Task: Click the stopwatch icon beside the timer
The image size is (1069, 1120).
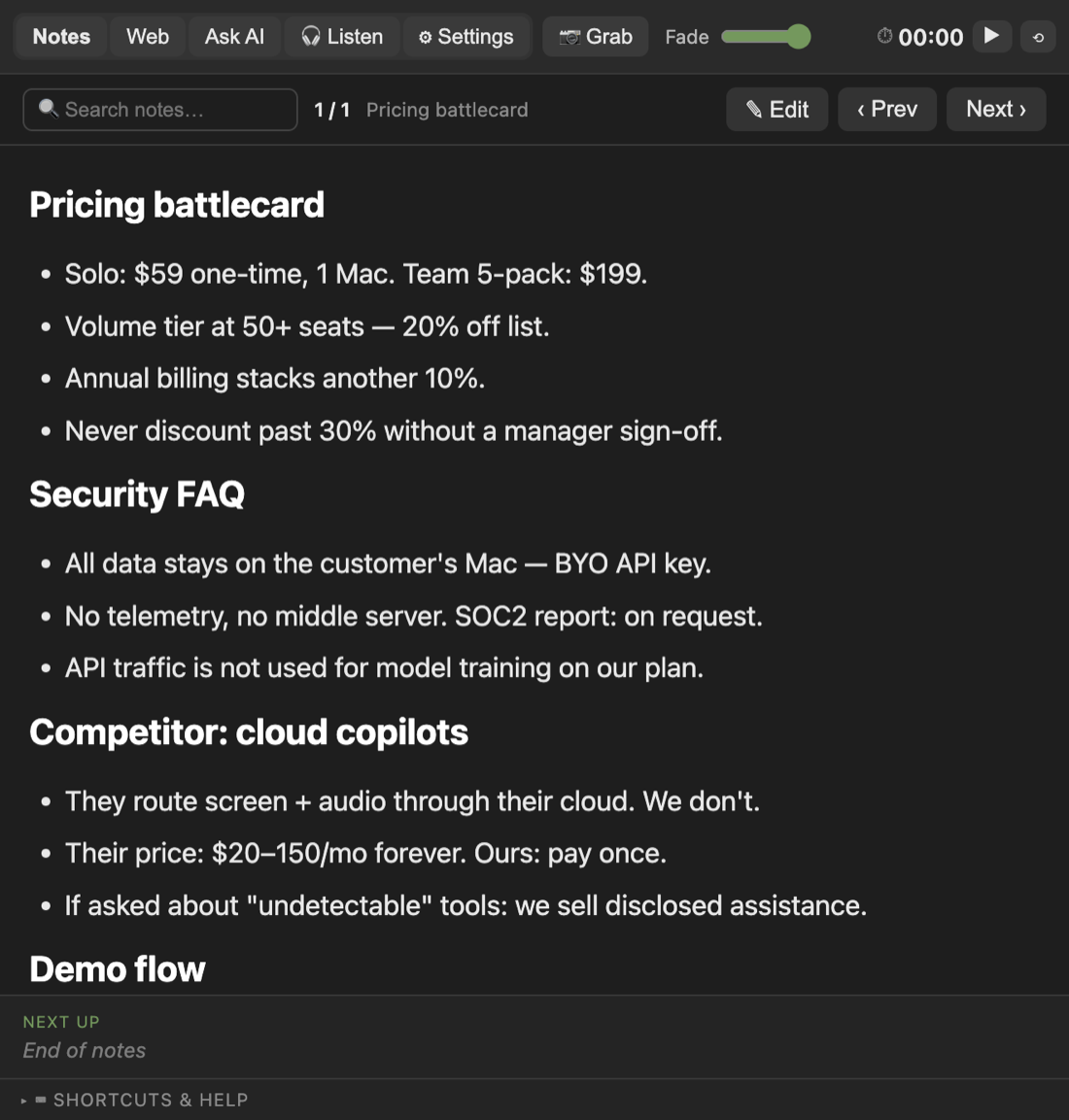Action: click(x=884, y=36)
